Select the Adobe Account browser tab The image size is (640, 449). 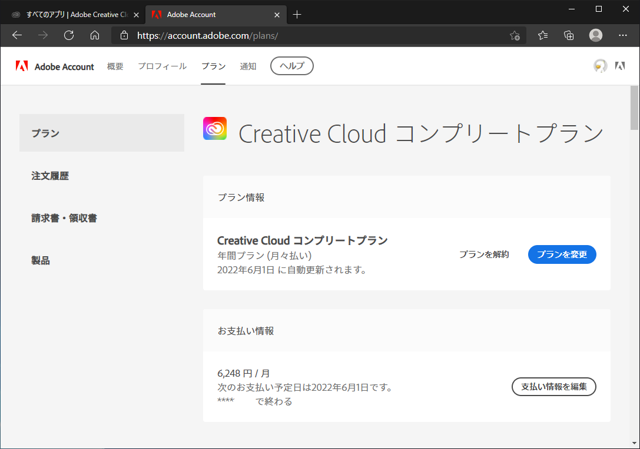(x=216, y=15)
